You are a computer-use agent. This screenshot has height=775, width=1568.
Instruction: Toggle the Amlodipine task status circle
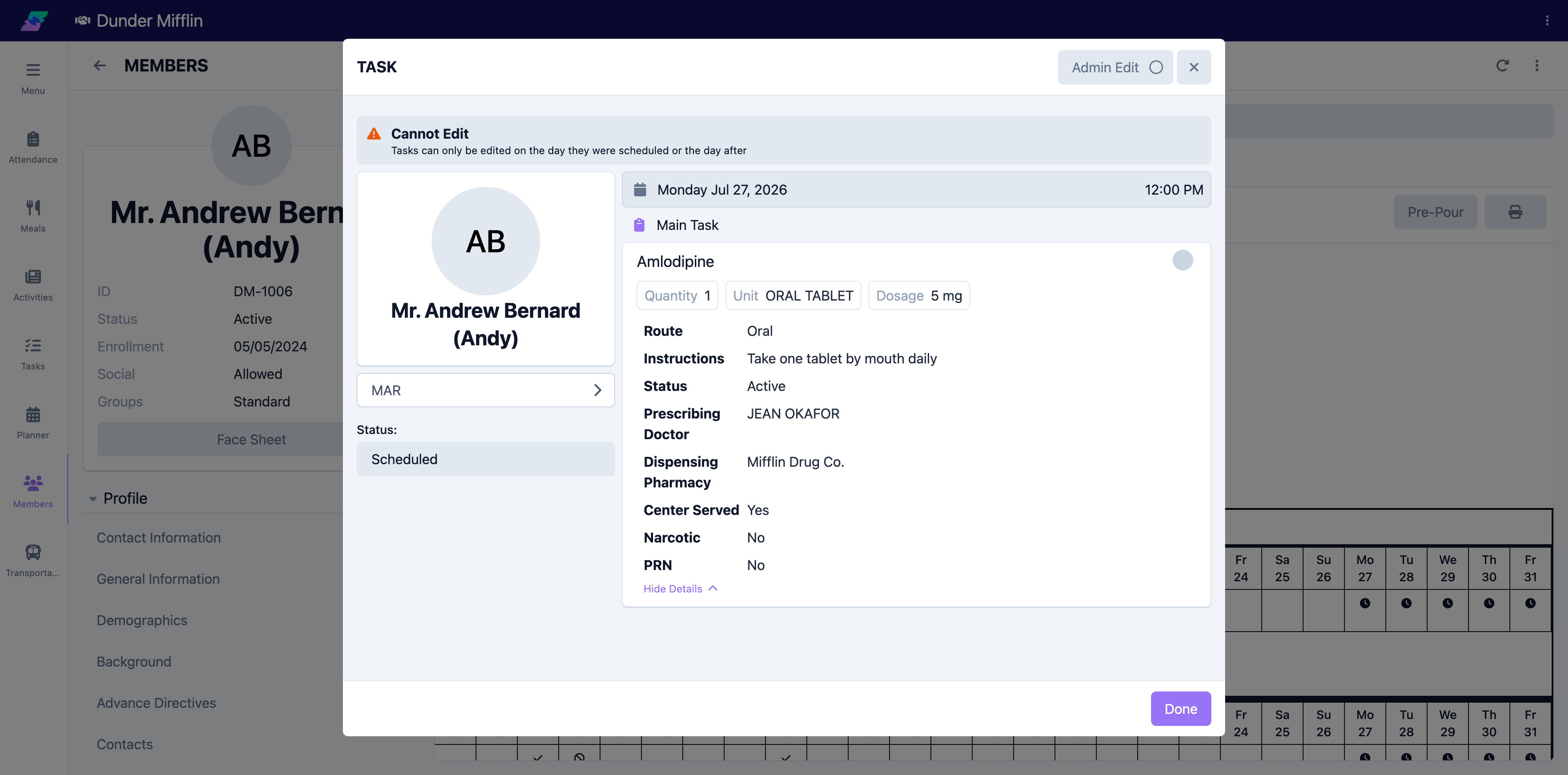1182,260
